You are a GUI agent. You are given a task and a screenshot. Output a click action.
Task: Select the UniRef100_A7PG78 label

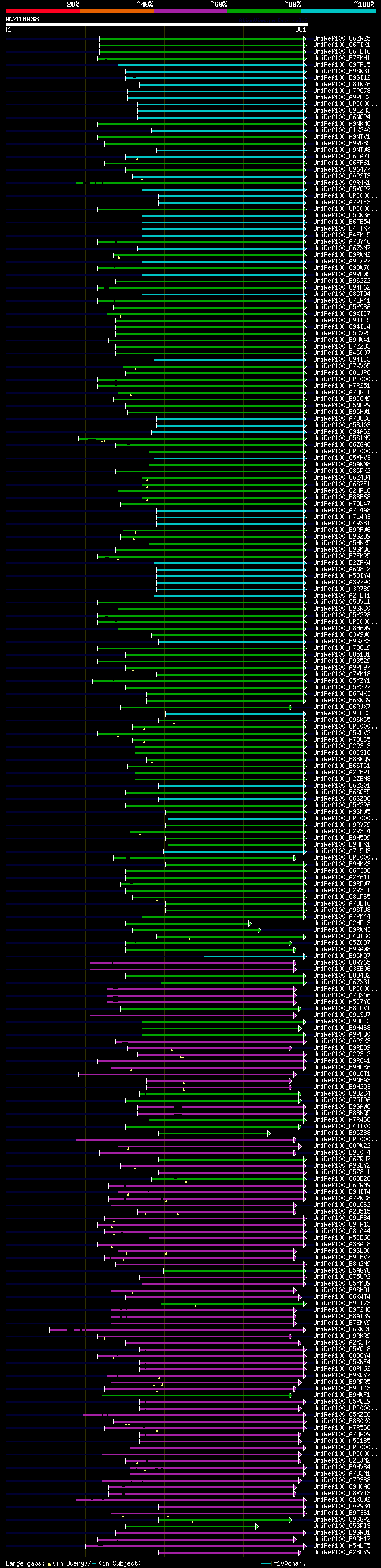coord(342,91)
